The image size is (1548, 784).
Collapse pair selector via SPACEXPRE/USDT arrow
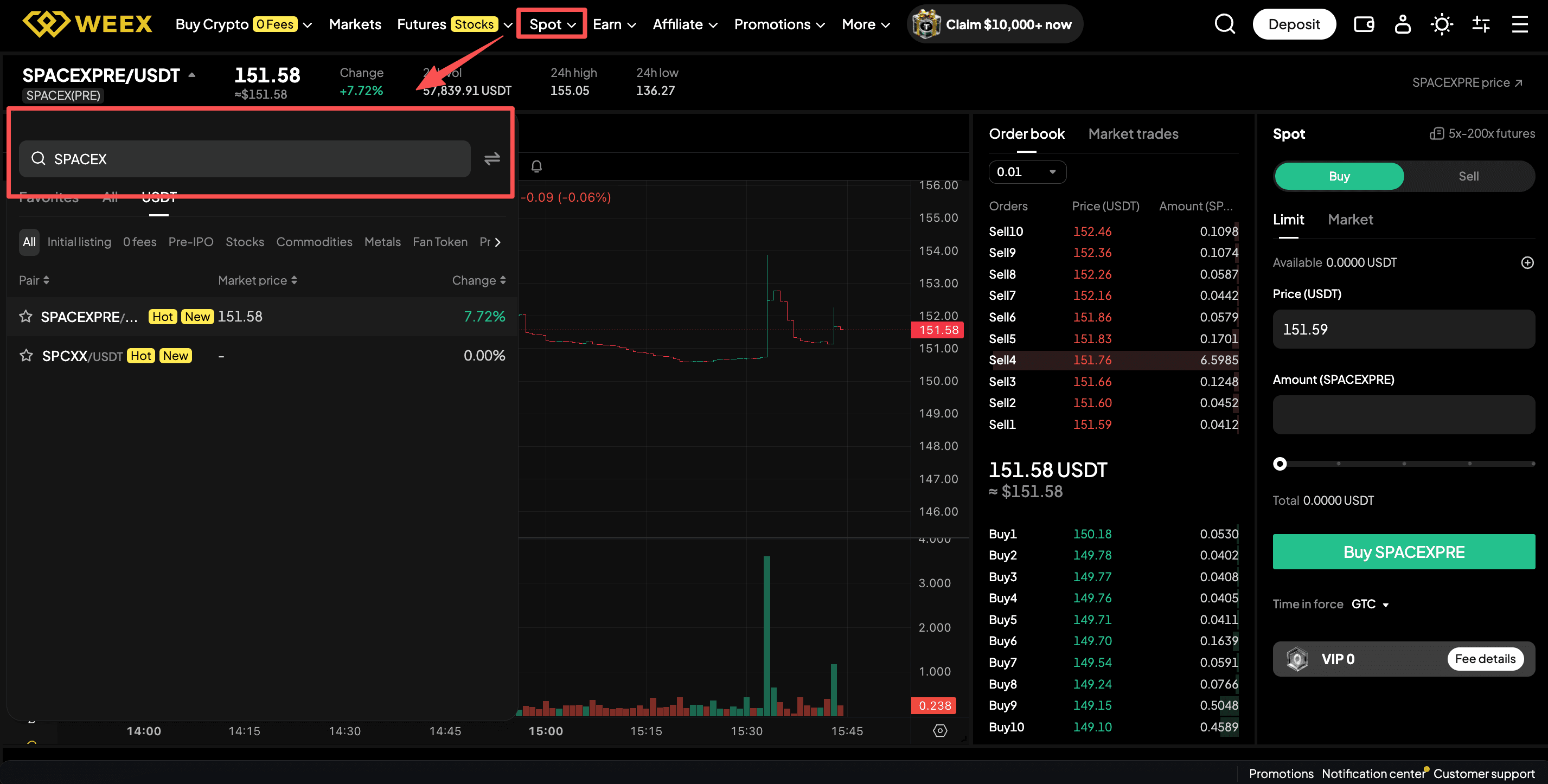(191, 75)
